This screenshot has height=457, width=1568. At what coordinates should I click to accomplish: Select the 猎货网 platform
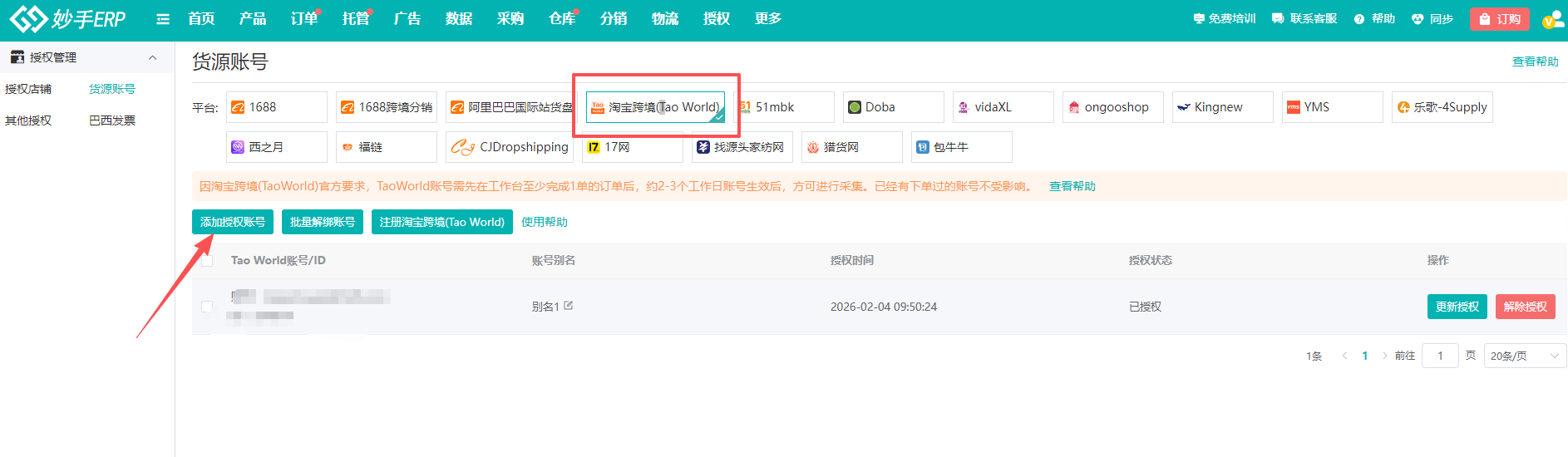pyautogui.click(x=852, y=147)
